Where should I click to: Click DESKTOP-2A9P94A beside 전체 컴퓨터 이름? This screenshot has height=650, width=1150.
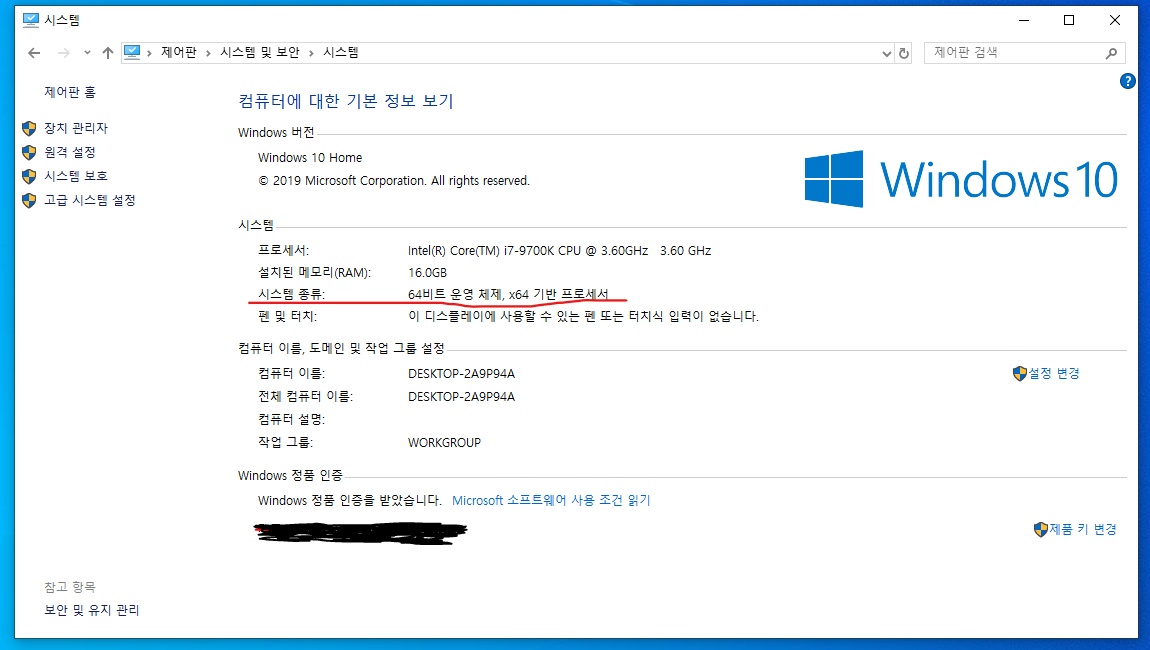click(461, 397)
